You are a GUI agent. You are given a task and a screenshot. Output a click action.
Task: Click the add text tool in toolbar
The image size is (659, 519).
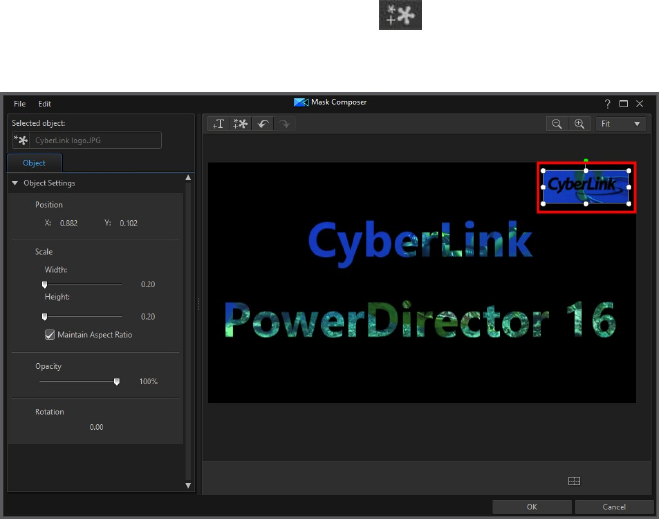[219, 124]
